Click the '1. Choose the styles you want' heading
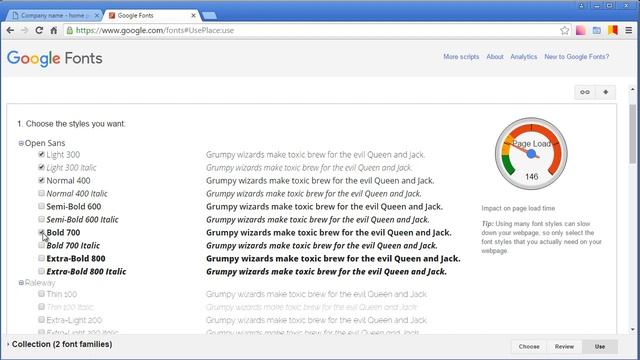Image resolution: width=640 pixels, height=360 pixels. point(71,124)
